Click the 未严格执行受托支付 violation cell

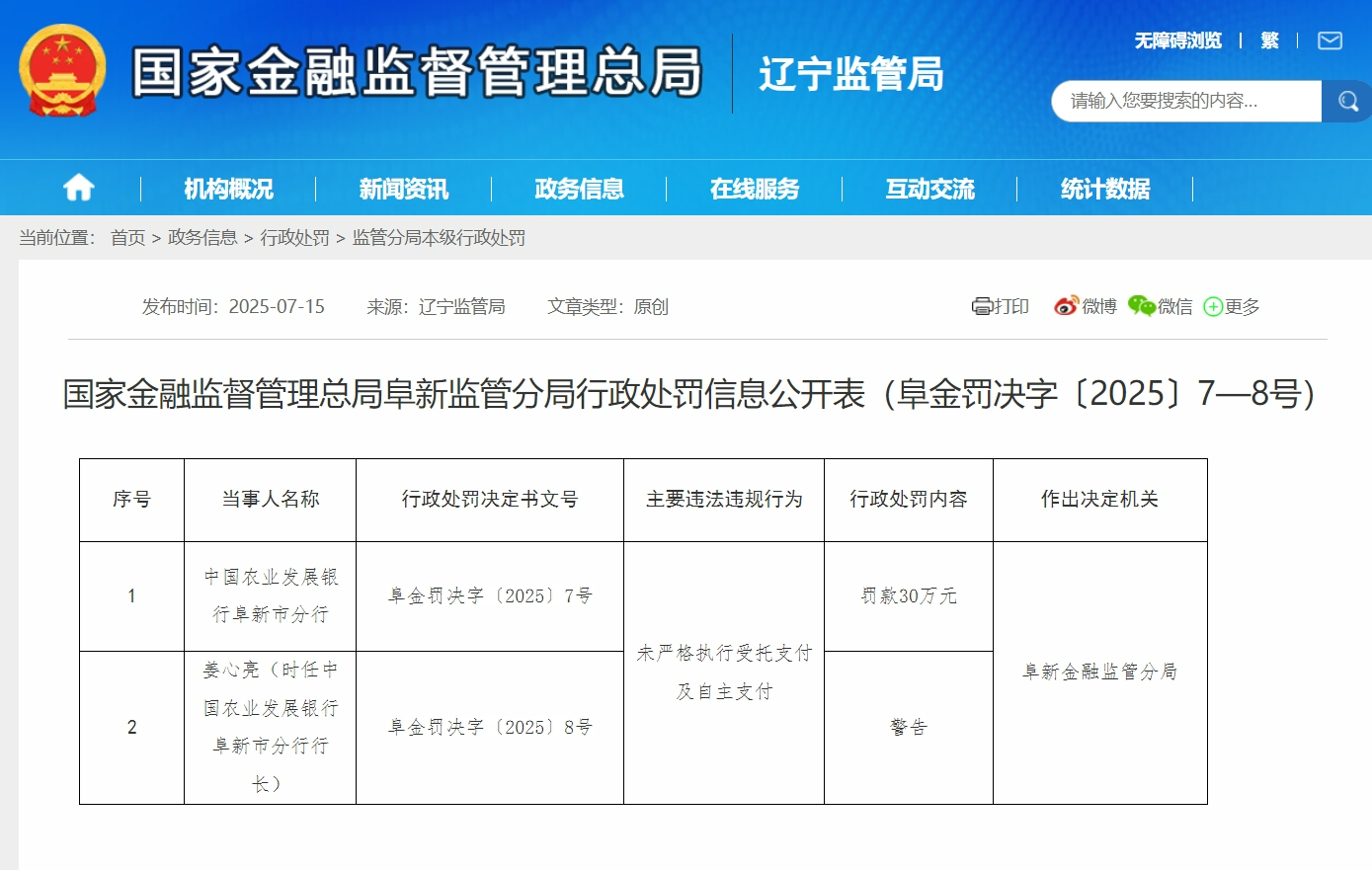click(x=724, y=672)
